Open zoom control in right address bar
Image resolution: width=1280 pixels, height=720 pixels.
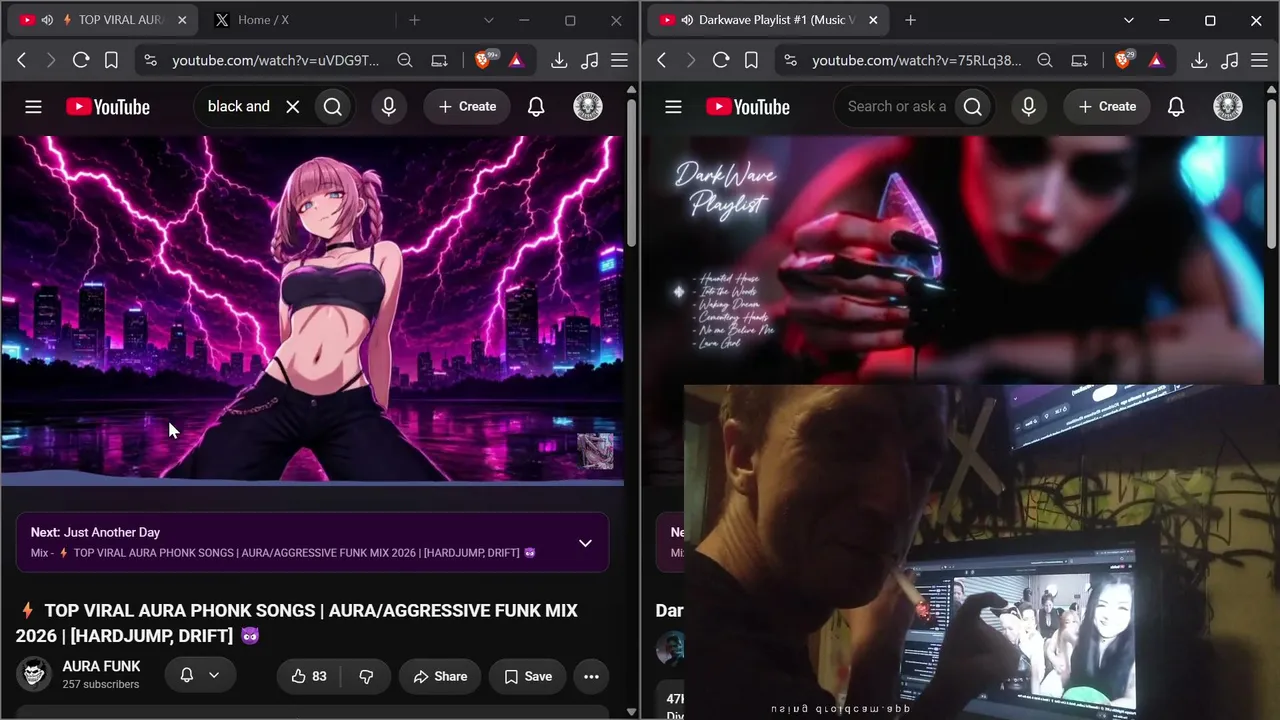pyautogui.click(x=1045, y=60)
